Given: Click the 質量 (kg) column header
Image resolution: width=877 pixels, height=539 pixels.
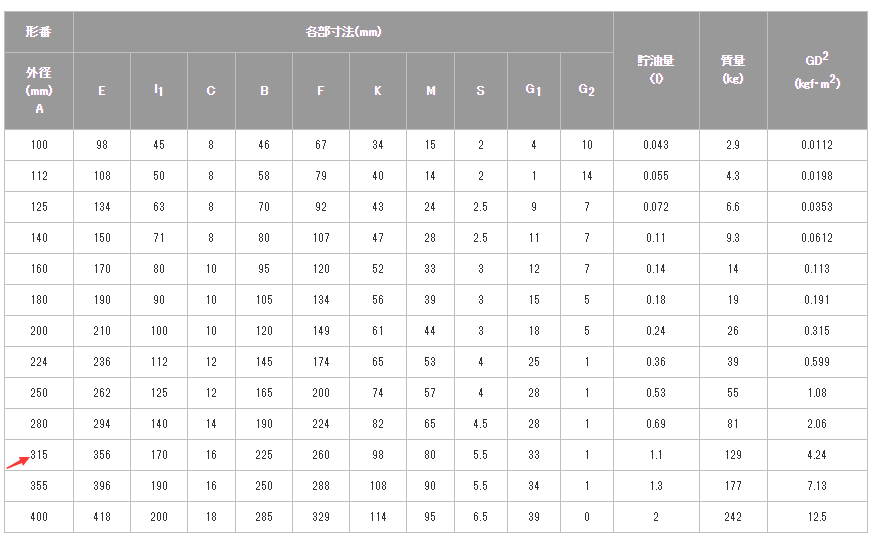Looking at the screenshot, I should tap(733, 70).
